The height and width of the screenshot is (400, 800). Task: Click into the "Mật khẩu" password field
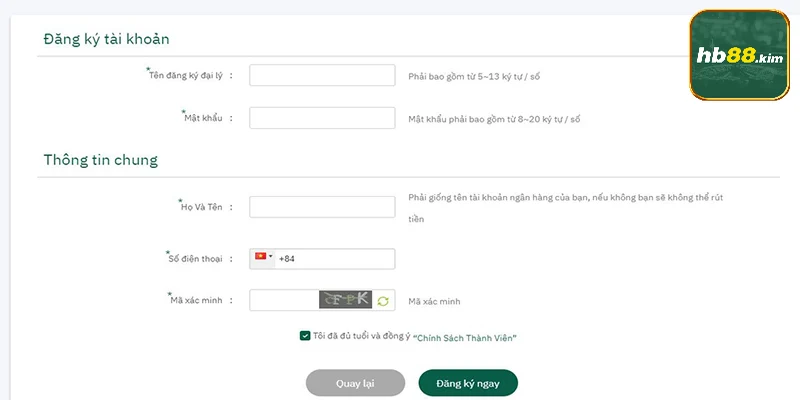pos(322,118)
